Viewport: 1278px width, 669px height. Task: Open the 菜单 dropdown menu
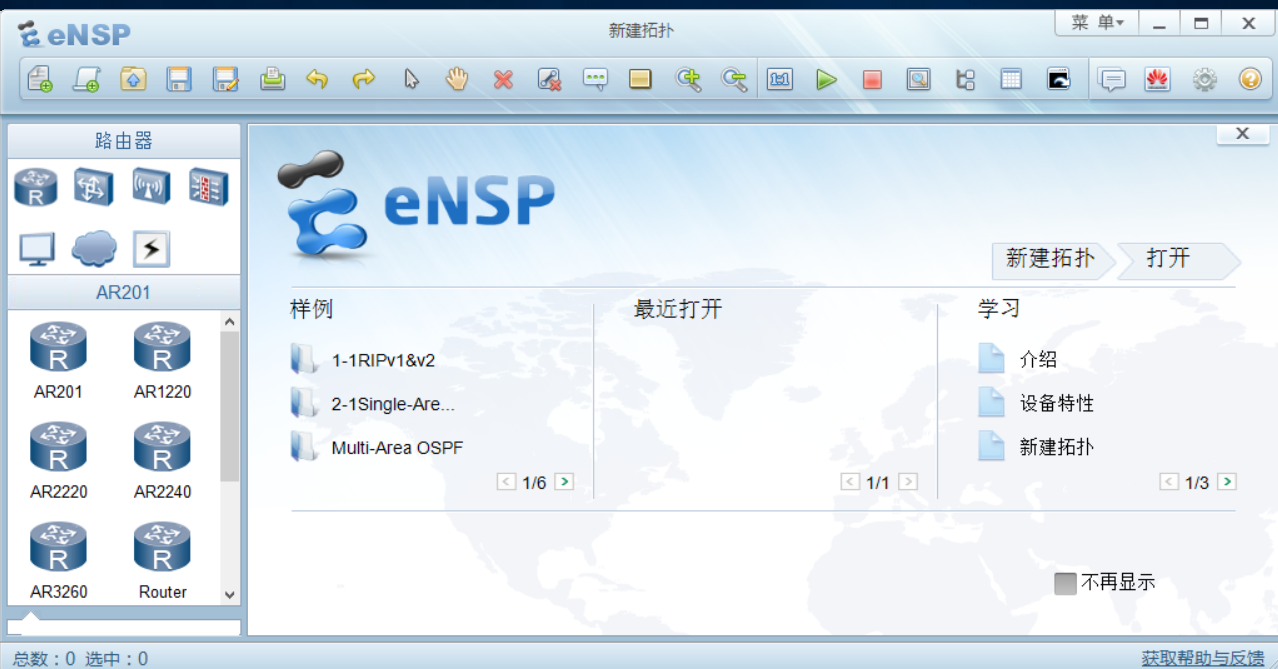pos(1097,23)
